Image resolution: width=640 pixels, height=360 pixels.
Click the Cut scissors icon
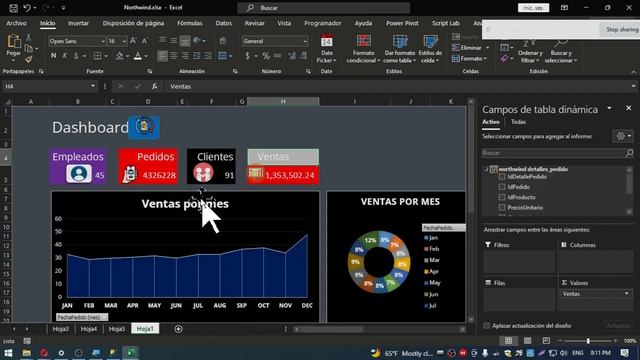(29, 38)
